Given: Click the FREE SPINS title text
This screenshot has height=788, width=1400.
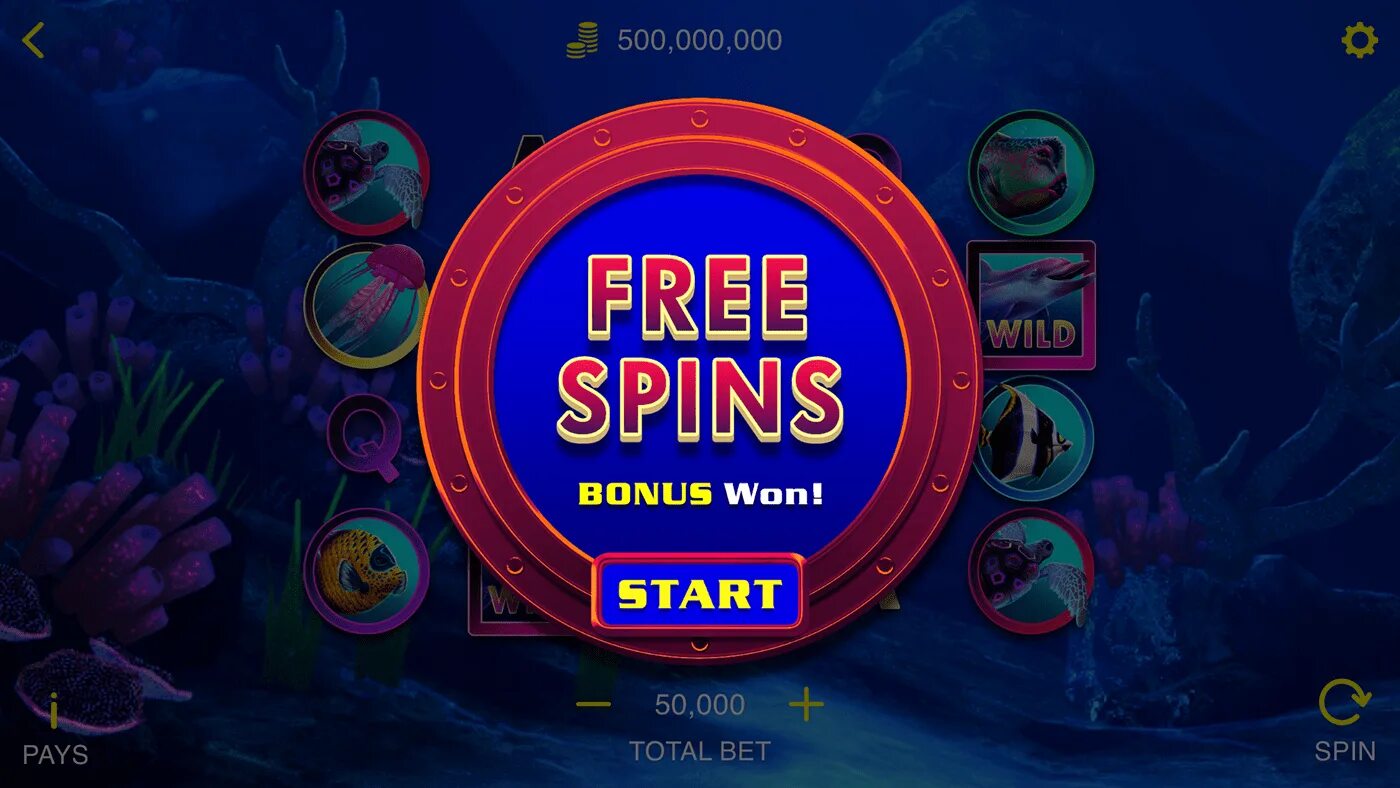Looking at the screenshot, I should point(699,349).
